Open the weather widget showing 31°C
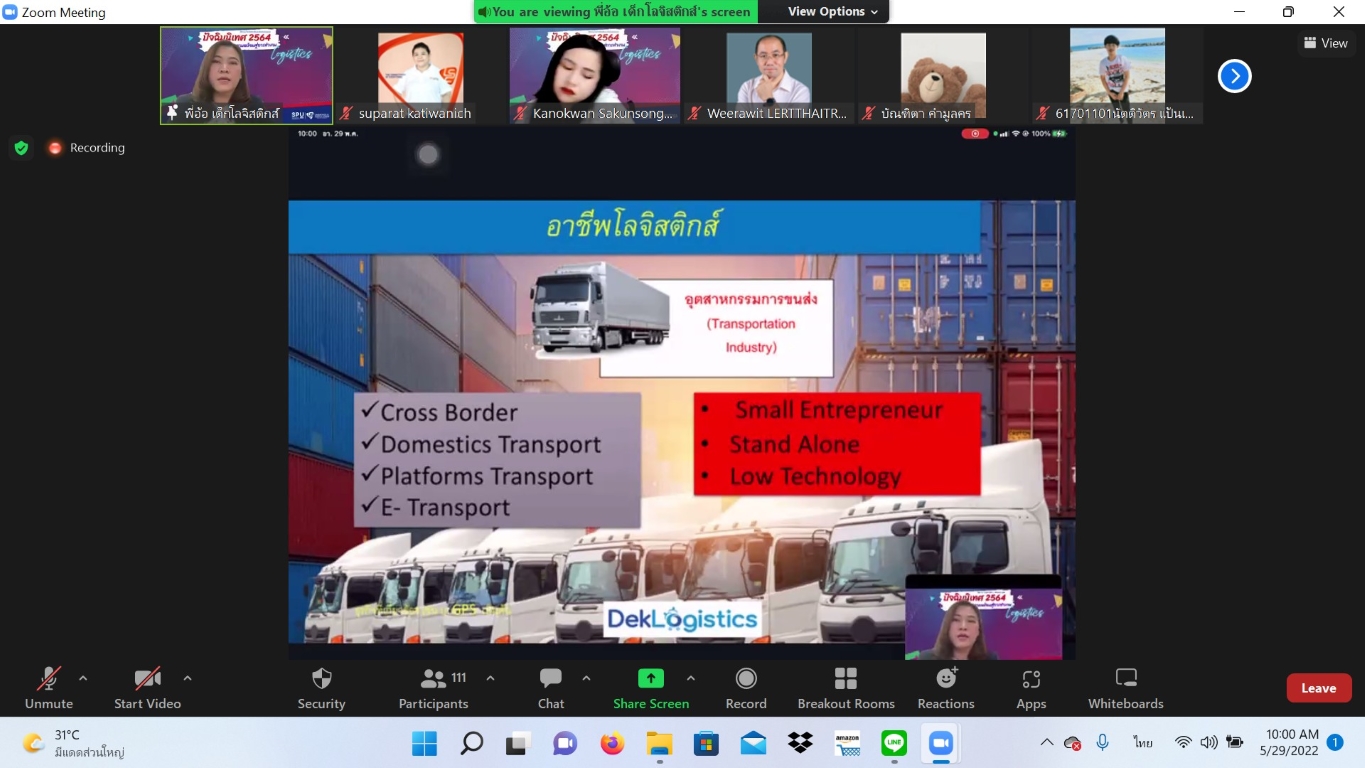1365x768 pixels. pos(75,743)
